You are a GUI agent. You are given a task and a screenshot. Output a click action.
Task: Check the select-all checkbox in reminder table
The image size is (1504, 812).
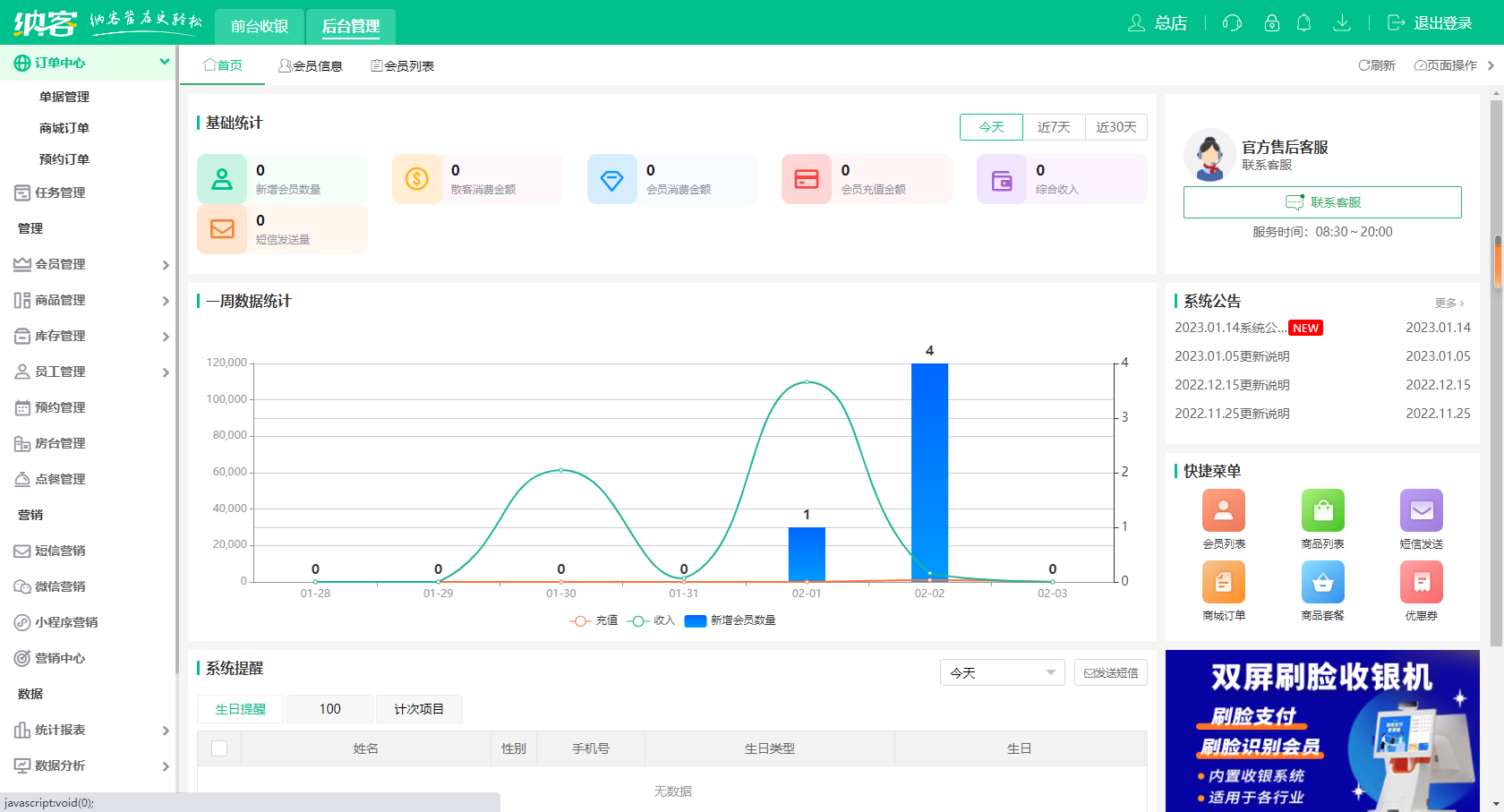click(219, 748)
